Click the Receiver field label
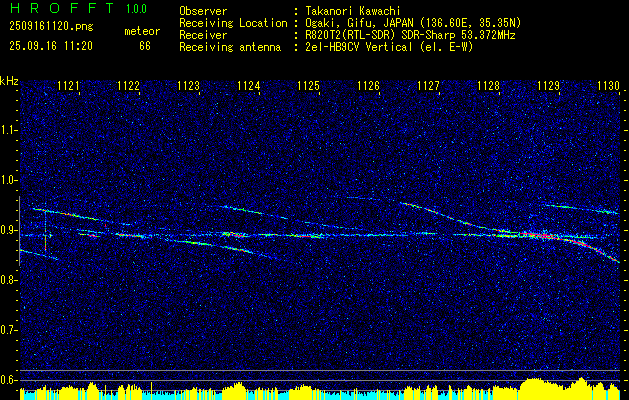Screen dimensions: 629x400 pos(203,35)
